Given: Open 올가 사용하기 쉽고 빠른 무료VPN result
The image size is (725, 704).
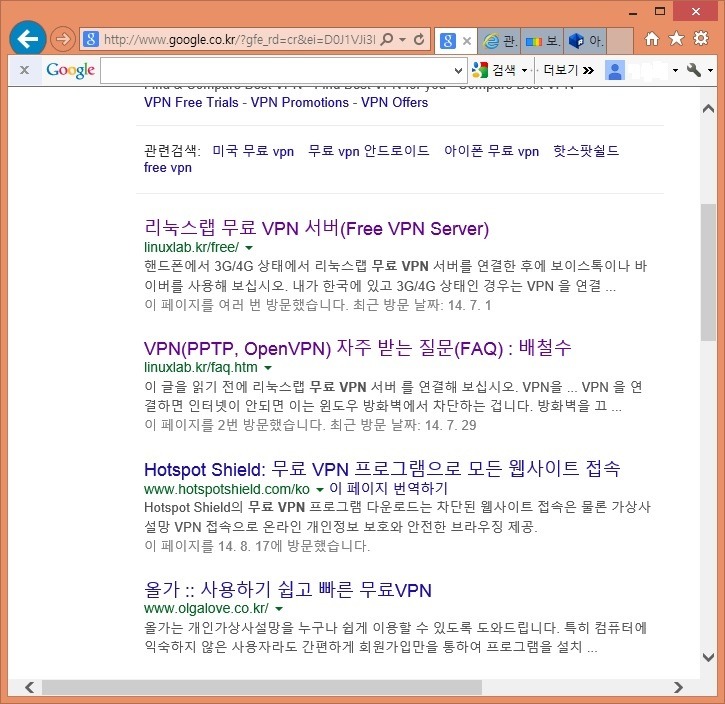Looking at the screenshot, I should (x=288, y=590).
